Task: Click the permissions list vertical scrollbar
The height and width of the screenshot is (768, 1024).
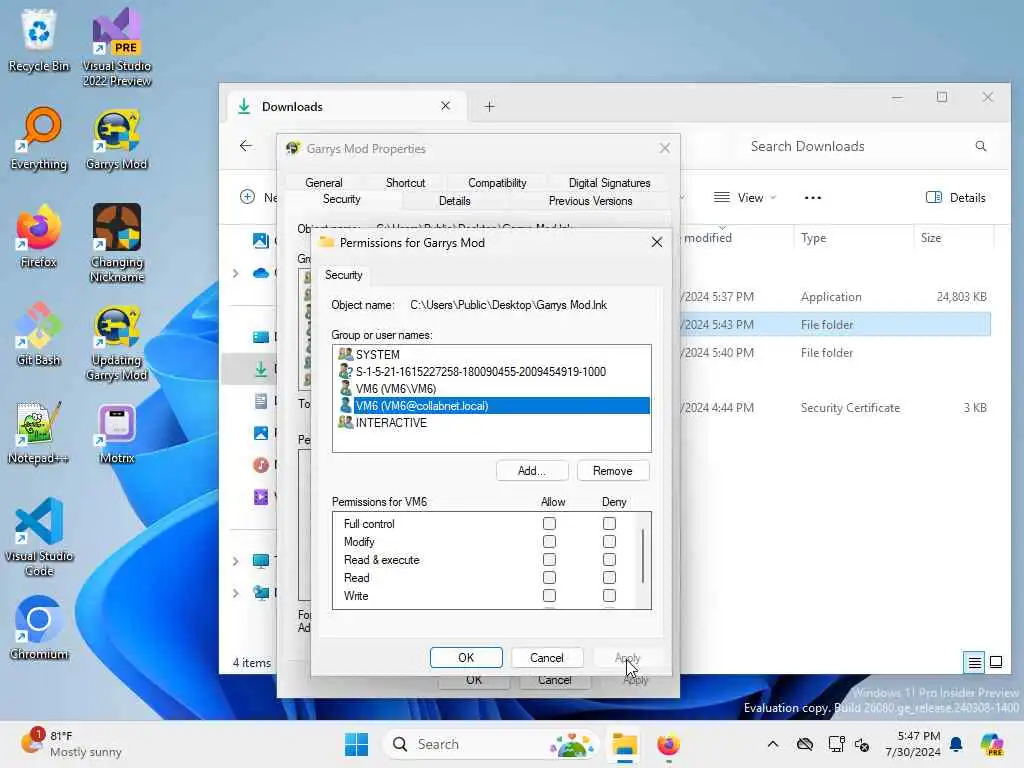Action: point(643,556)
